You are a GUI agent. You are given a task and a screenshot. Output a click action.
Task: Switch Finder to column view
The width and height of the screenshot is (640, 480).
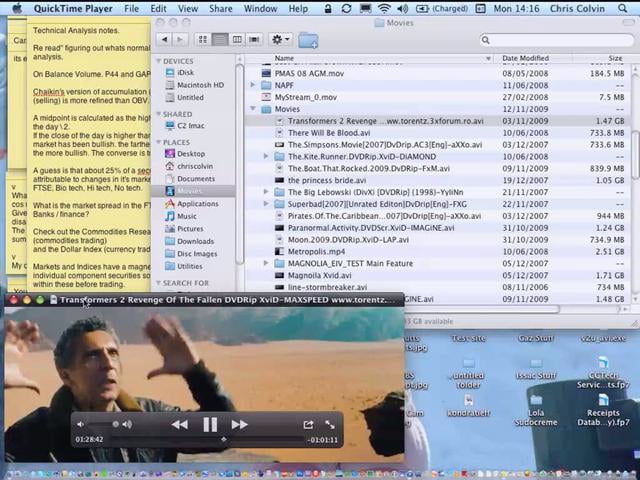237,40
